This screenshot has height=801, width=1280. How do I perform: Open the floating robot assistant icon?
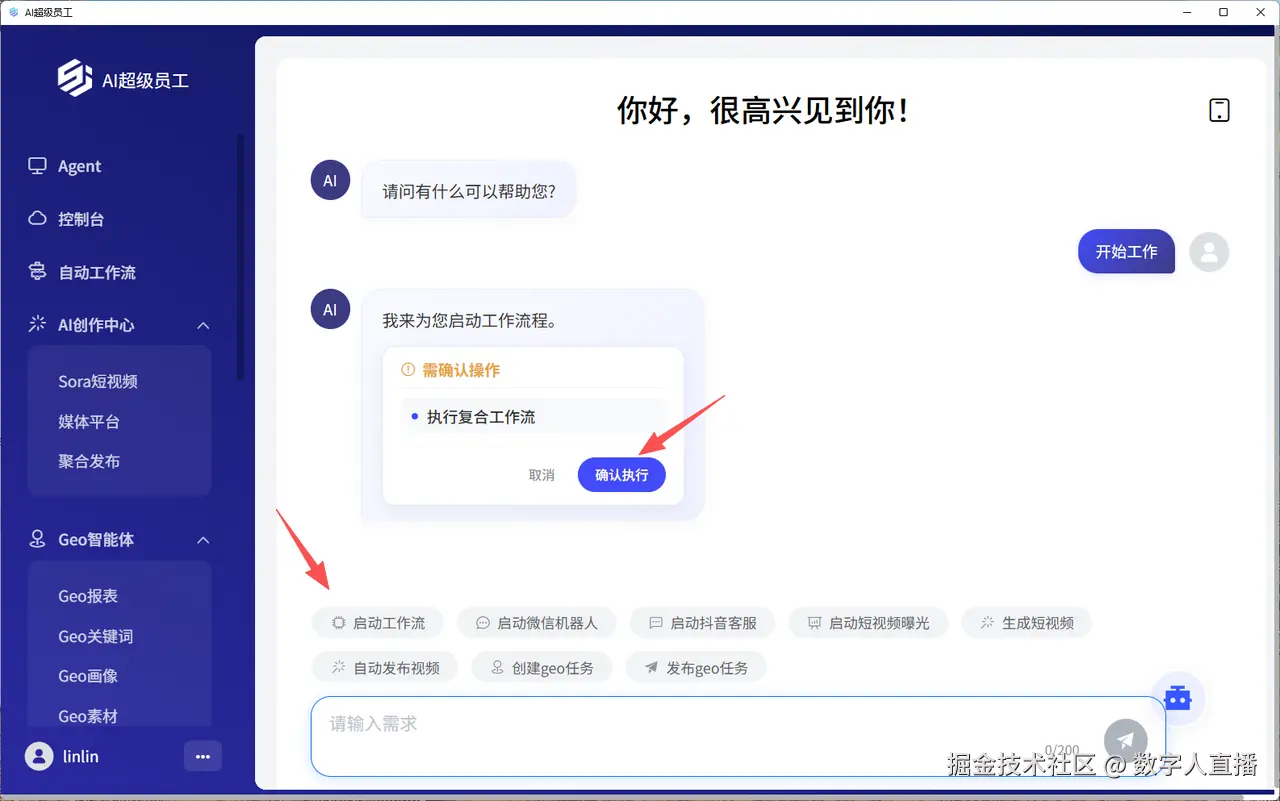pos(1178,698)
